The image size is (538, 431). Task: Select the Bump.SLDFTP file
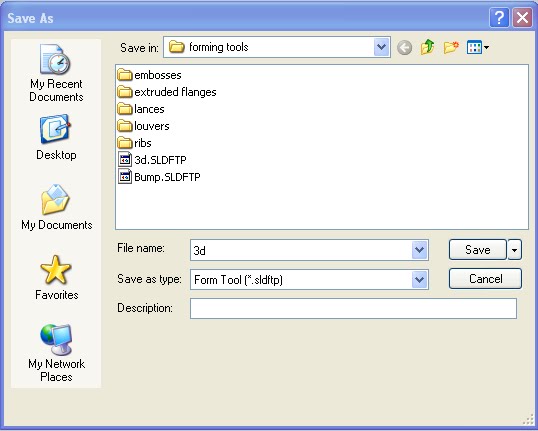pyautogui.click(x=159, y=177)
